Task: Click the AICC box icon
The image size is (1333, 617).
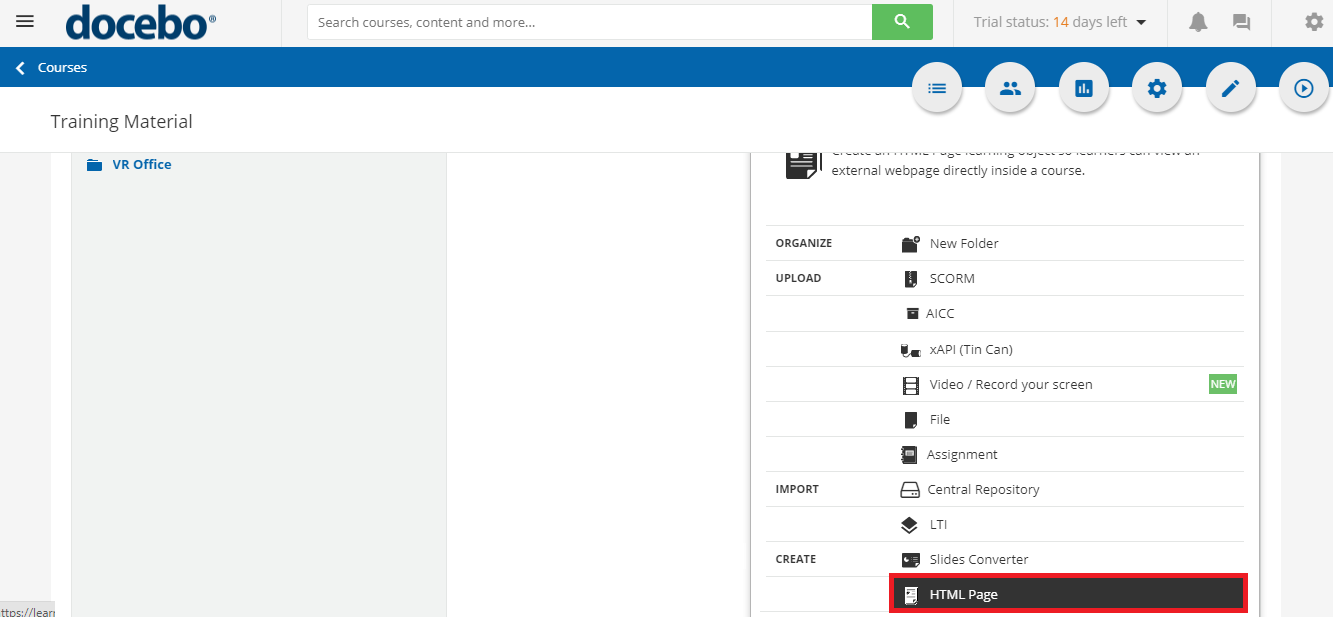Action: pos(912,313)
